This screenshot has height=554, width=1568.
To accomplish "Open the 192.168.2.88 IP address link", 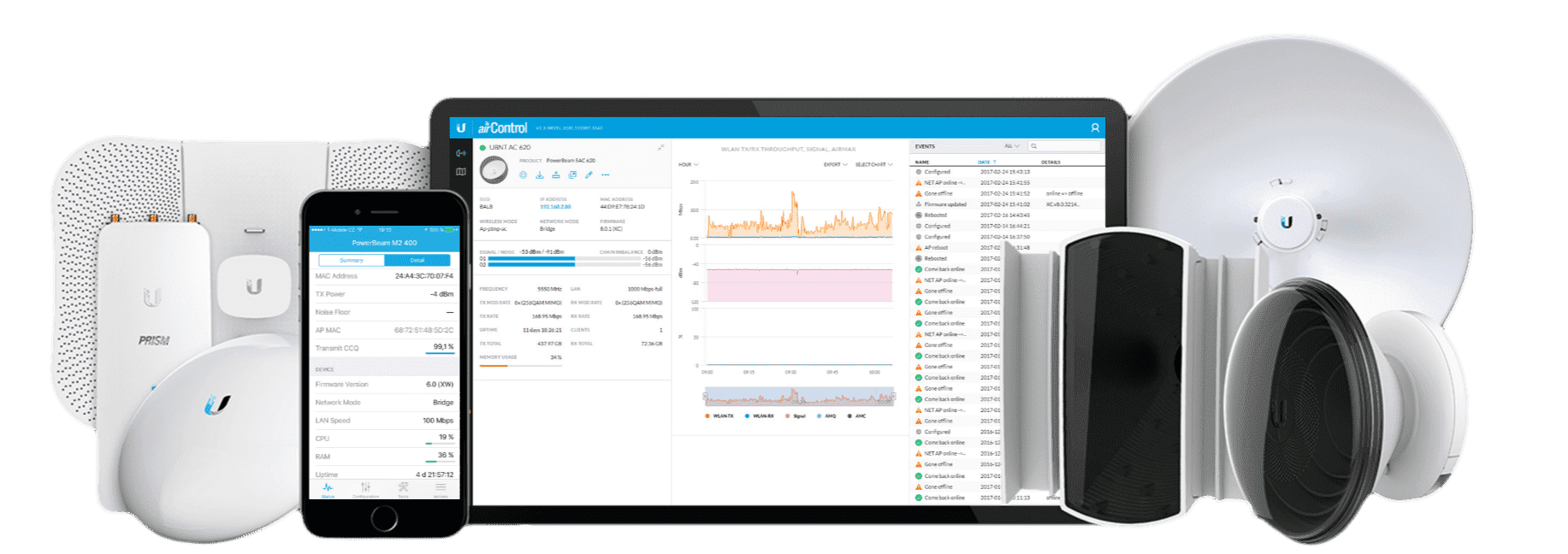I will click(x=555, y=207).
